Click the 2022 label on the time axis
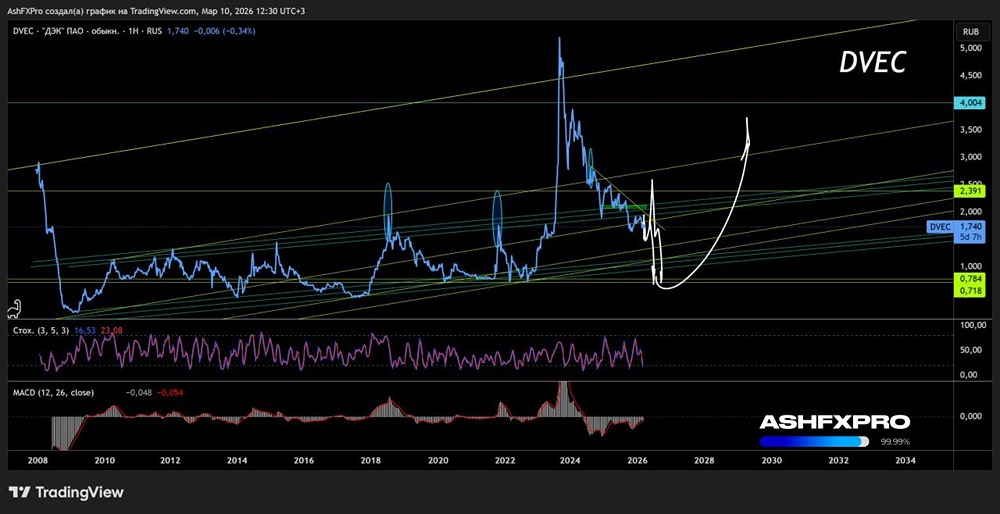 click(504, 460)
